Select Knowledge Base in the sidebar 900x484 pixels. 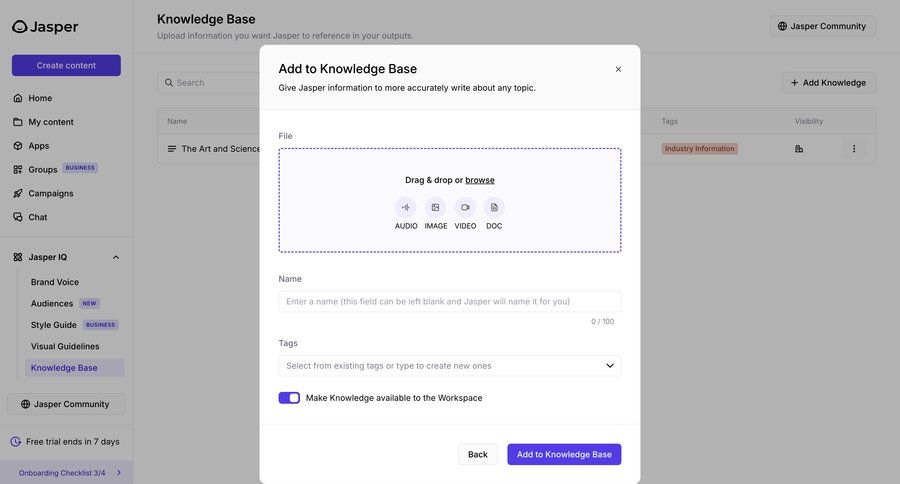pos(75,368)
